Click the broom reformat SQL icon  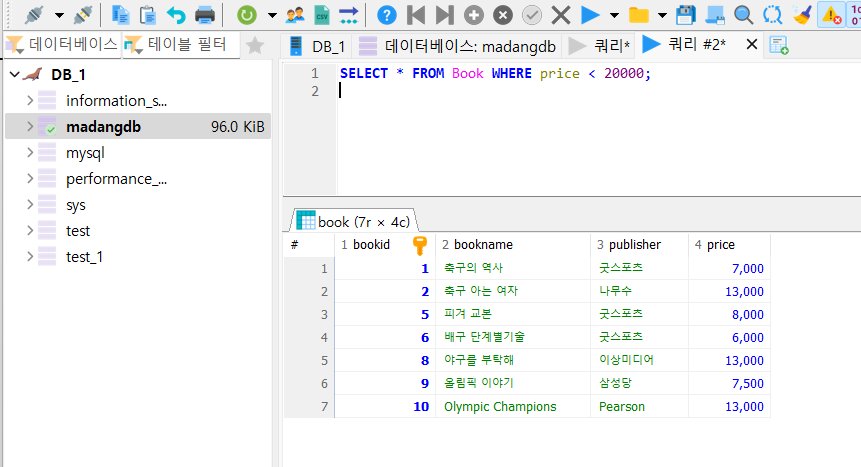click(802, 15)
